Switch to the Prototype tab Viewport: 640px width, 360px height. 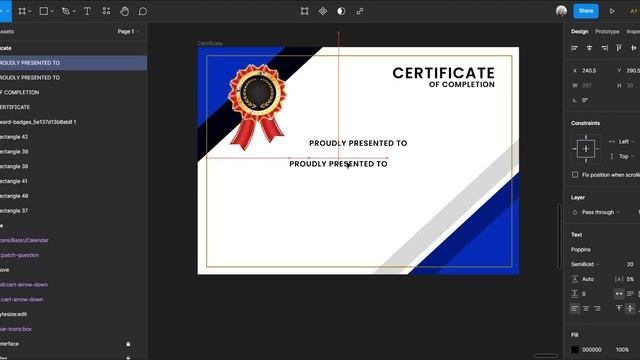click(x=607, y=31)
